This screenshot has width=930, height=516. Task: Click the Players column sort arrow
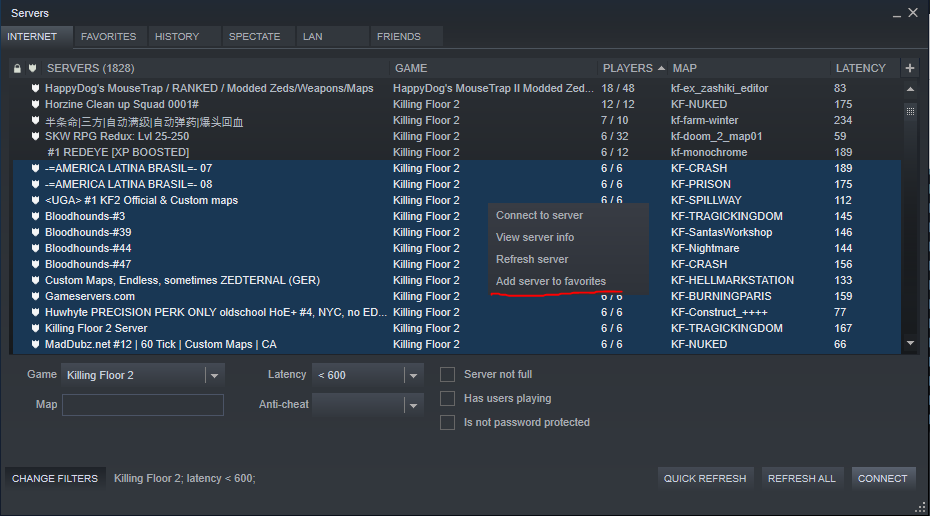tap(661, 69)
